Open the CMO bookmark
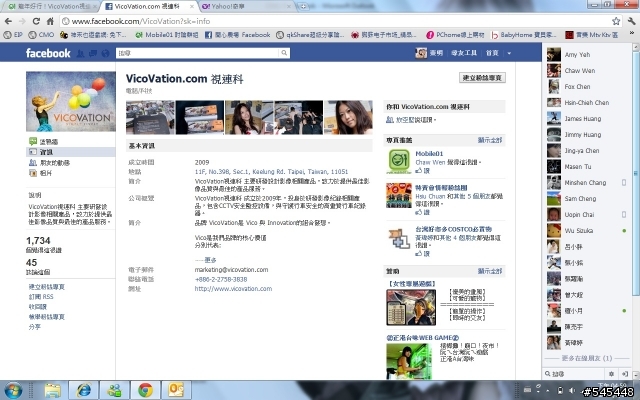Viewport: 640px width, 400px height. pyautogui.click(x=41, y=35)
